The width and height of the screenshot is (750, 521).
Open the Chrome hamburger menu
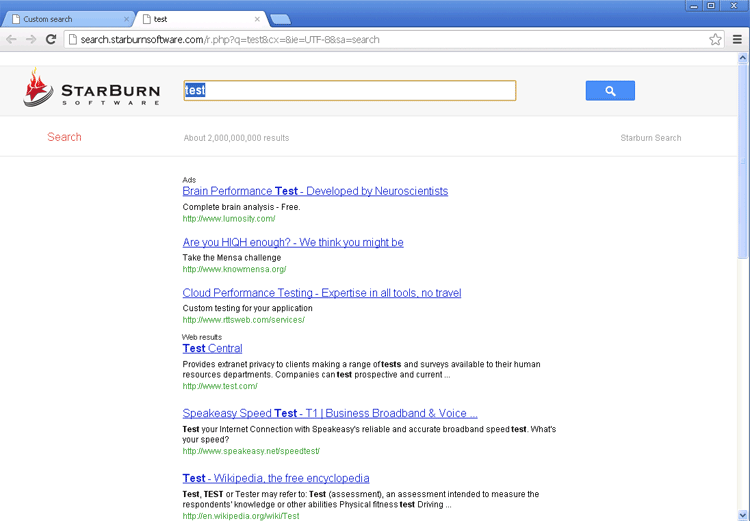point(737,39)
